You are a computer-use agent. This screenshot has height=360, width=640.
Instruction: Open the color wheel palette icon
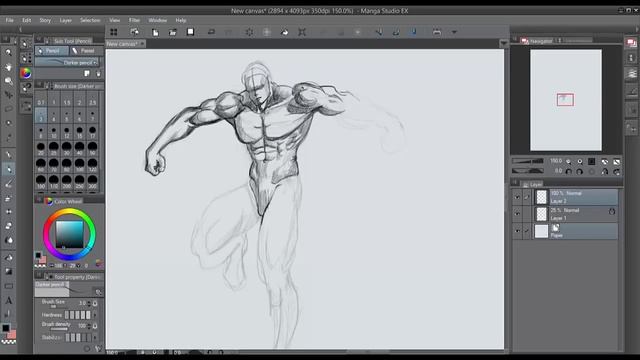tap(26, 73)
